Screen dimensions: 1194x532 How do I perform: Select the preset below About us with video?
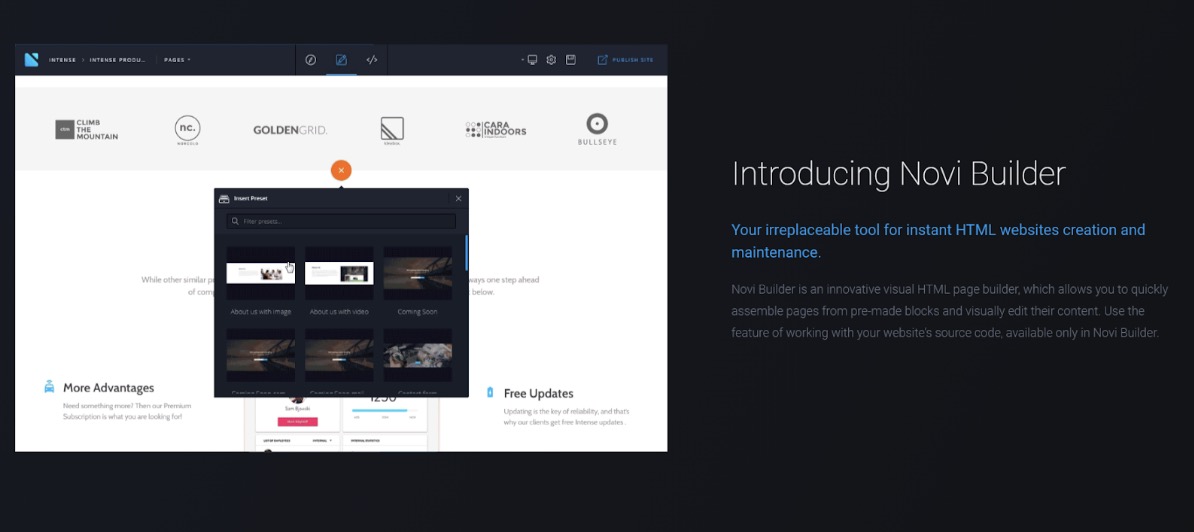tap(339, 355)
